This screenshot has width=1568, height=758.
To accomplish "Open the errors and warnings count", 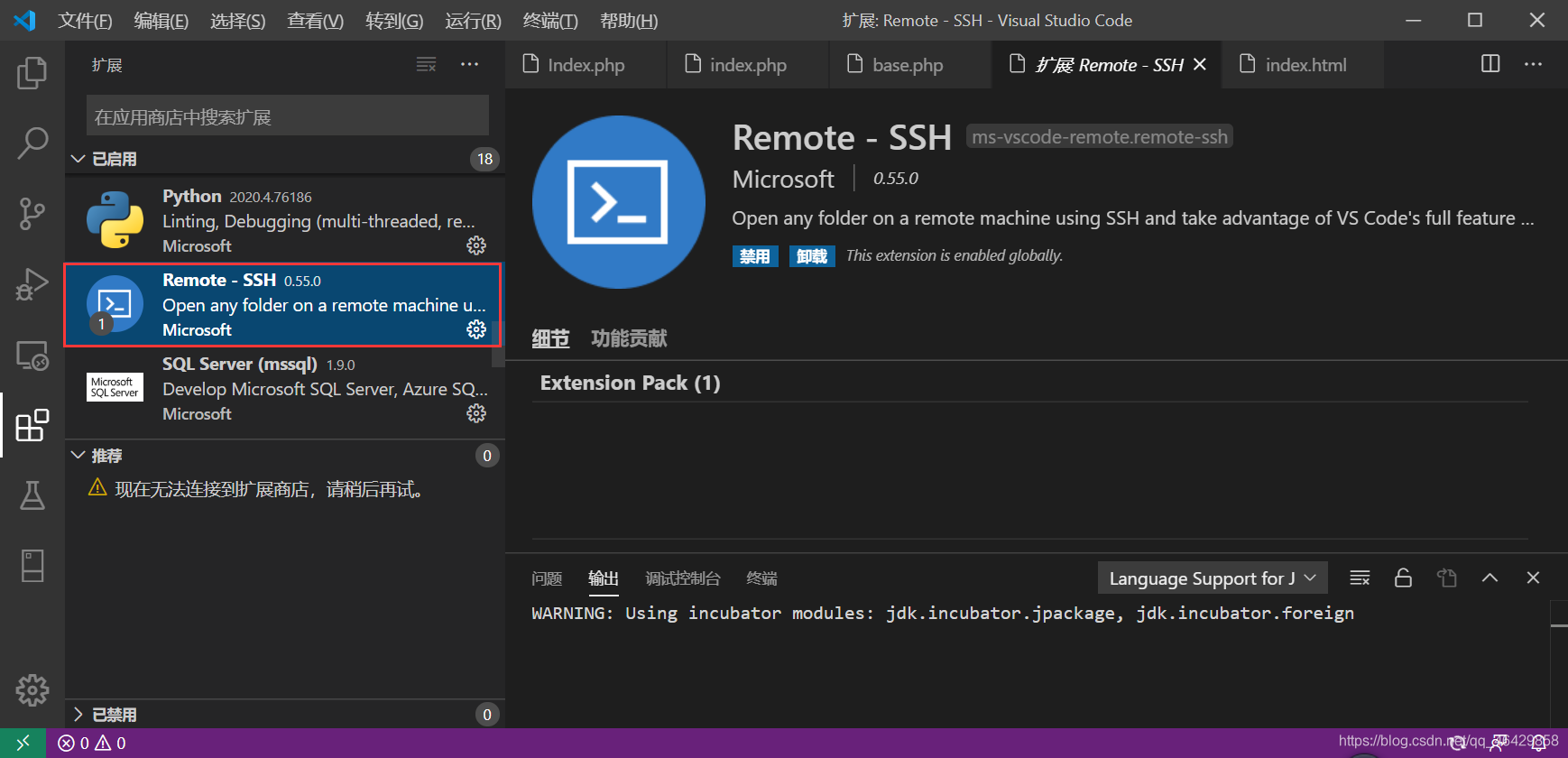I will click(92, 744).
